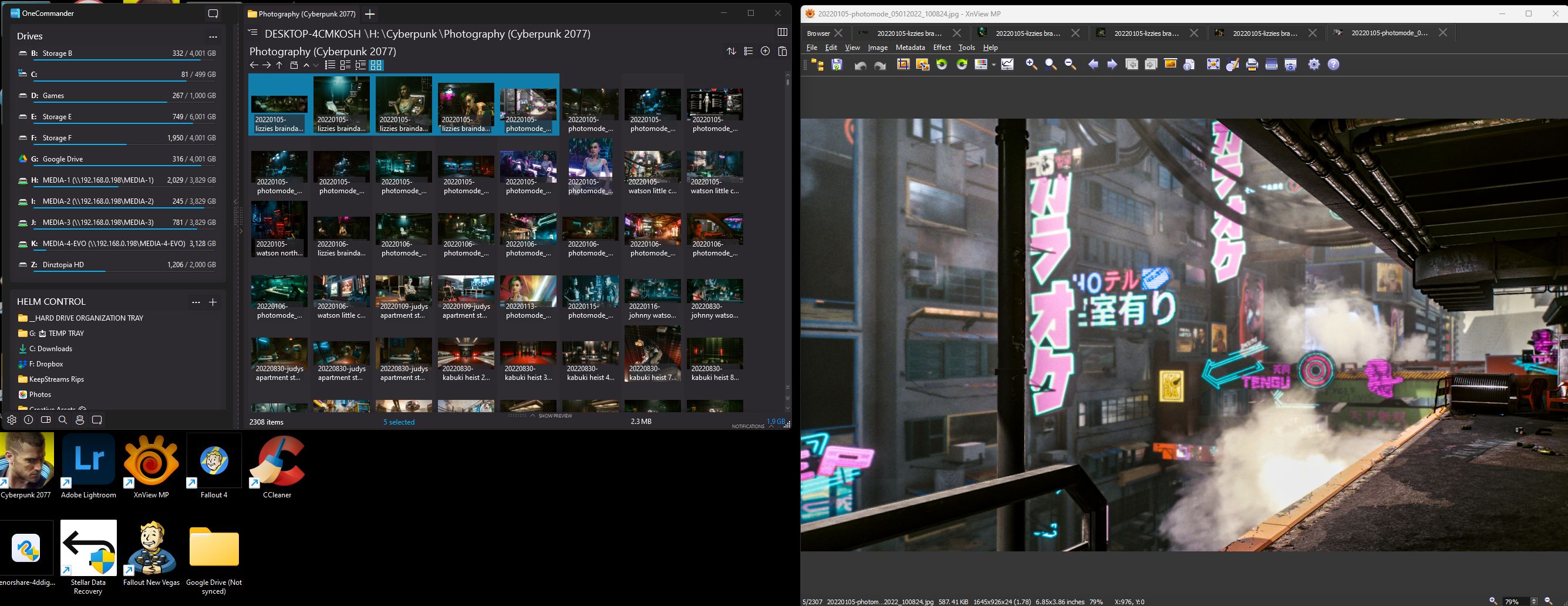This screenshot has height=606, width=1568.
Task: Expand the Show Preview panel
Action: (x=554, y=416)
